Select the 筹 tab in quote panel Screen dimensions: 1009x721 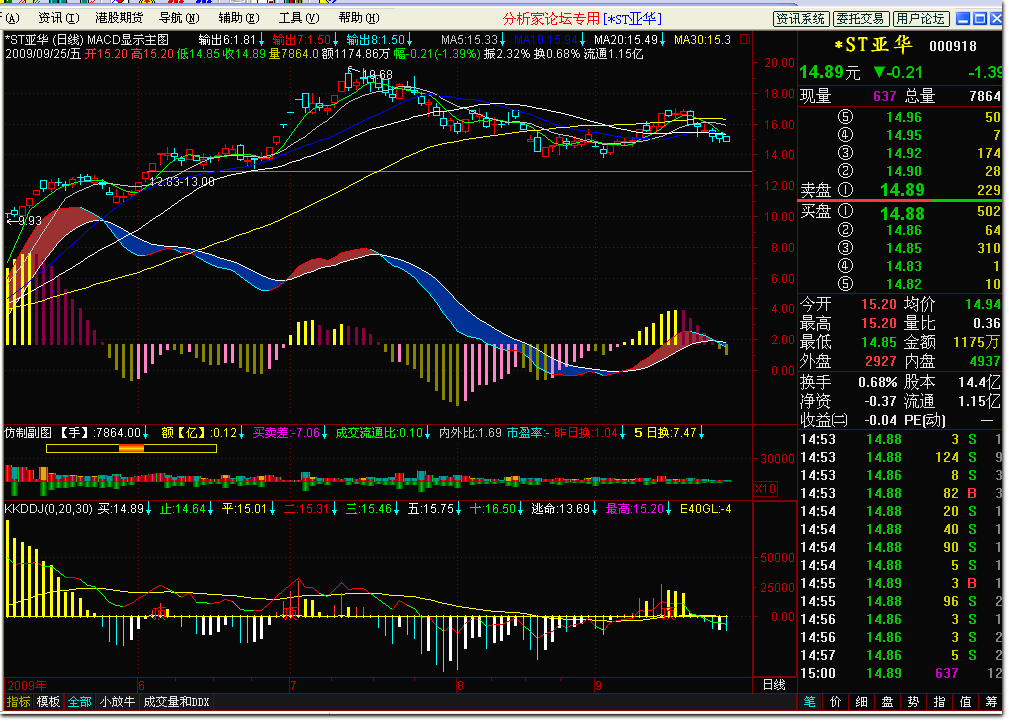[x=992, y=702]
